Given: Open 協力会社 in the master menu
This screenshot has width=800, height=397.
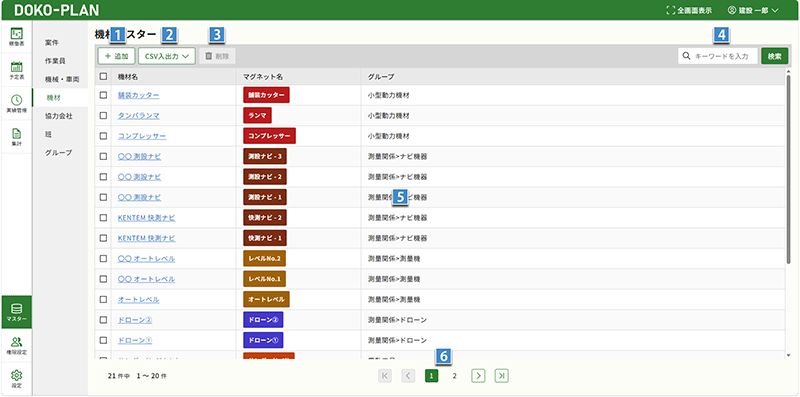Looking at the screenshot, I should [x=59, y=116].
